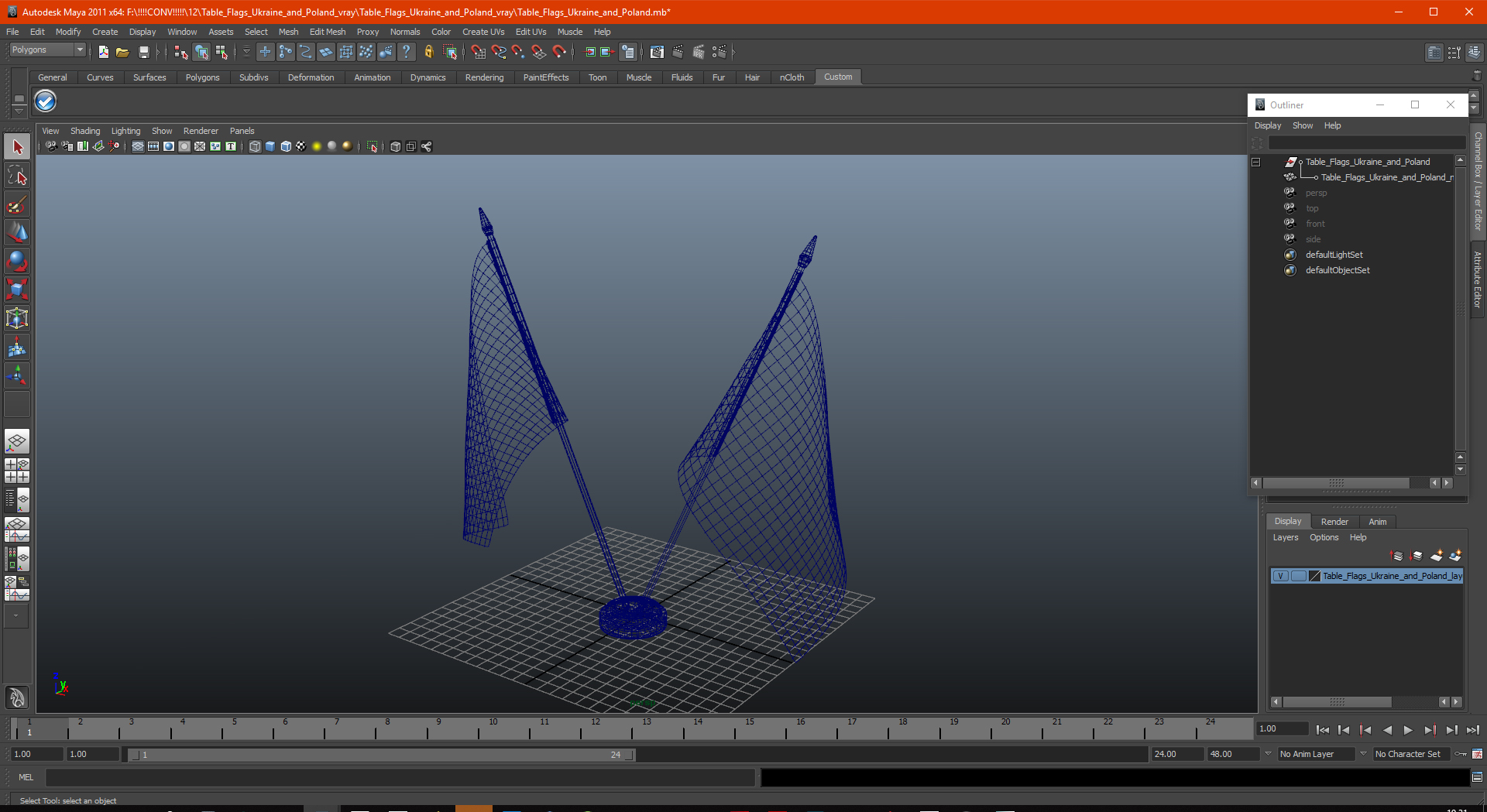Image resolution: width=1487 pixels, height=812 pixels.
Task: Click the custom shelf checkmark button
Action: pyautogui.click(x=46, y=101)
